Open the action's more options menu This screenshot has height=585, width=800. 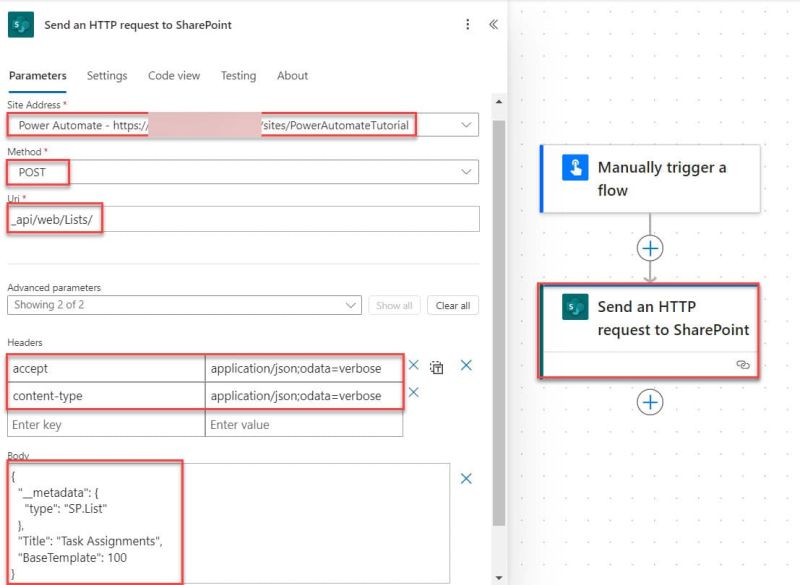coord(467,25)
